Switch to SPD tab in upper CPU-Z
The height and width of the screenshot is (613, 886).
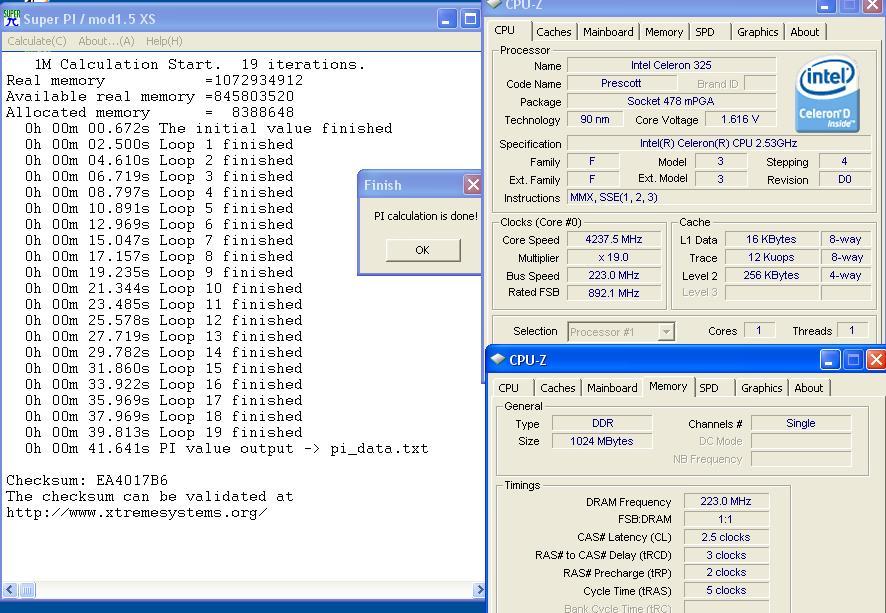point(705,32)
